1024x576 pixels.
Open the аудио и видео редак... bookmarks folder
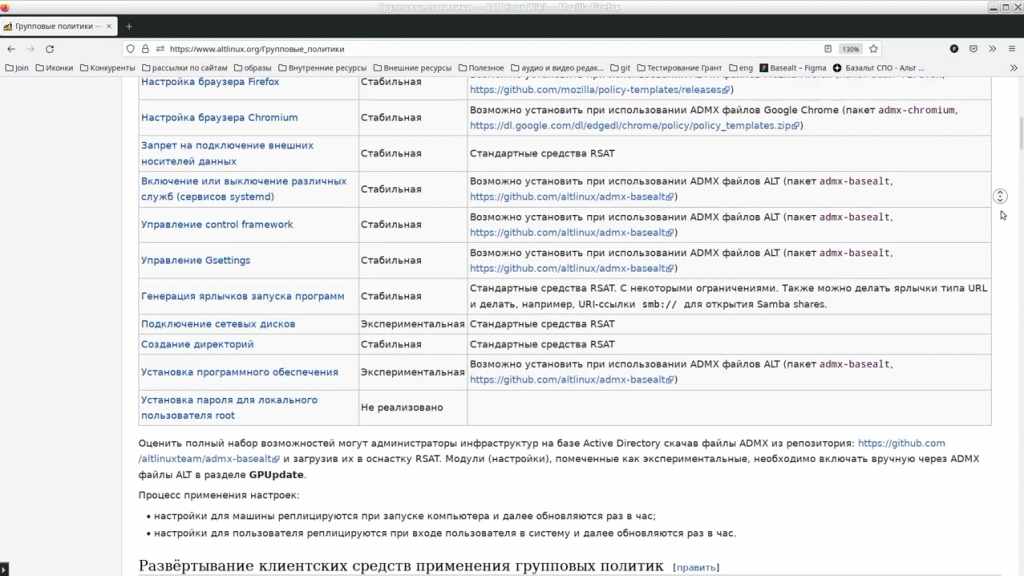[556, 68]
